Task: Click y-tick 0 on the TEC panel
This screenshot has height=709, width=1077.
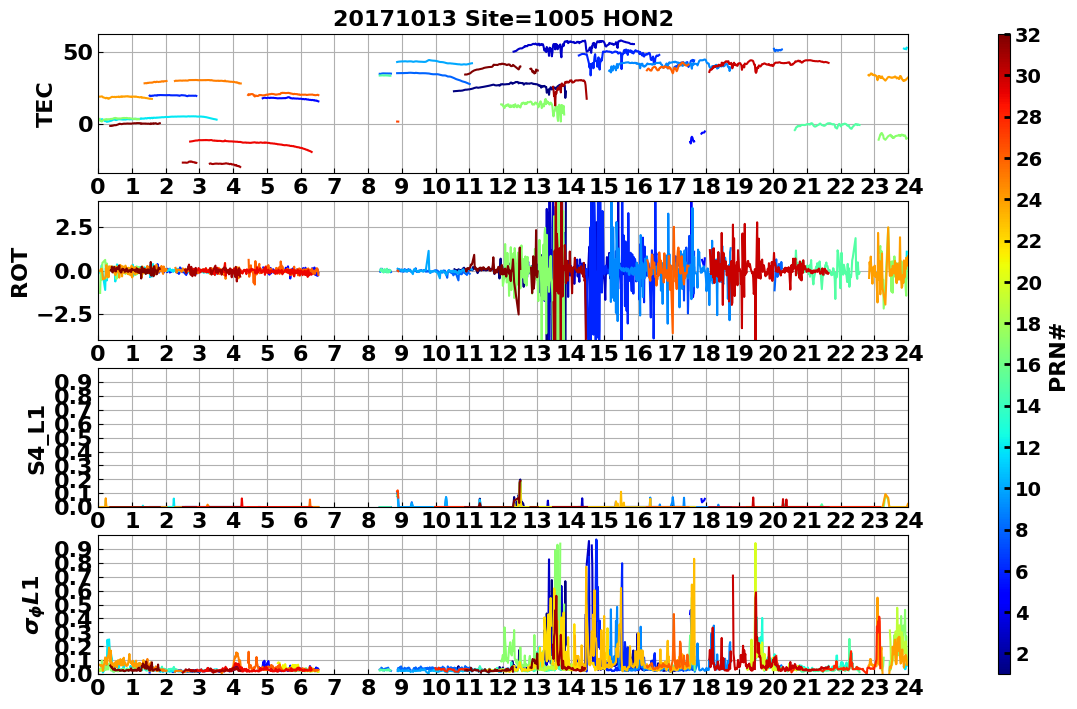Action: (85, 124)
